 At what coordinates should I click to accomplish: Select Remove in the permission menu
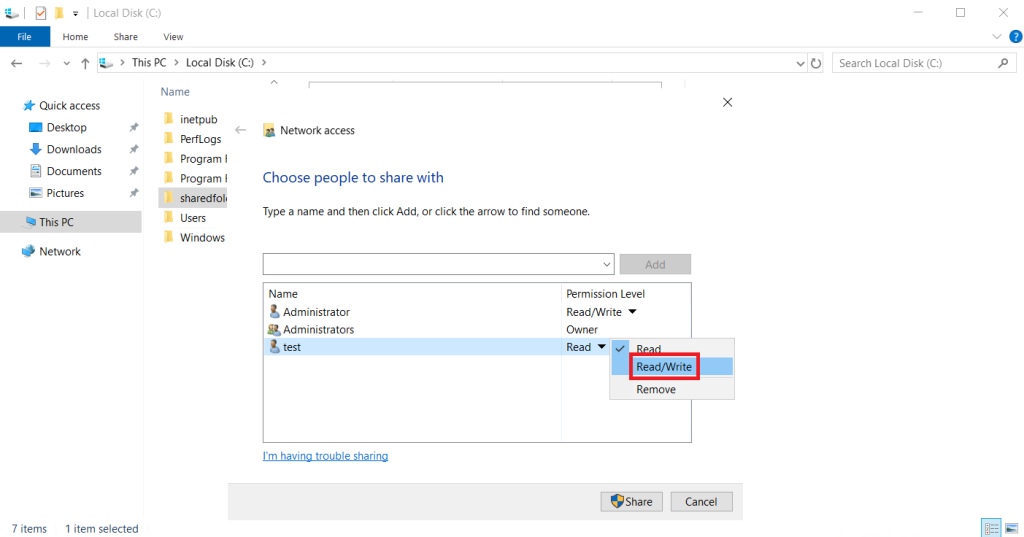pos(656,389)
